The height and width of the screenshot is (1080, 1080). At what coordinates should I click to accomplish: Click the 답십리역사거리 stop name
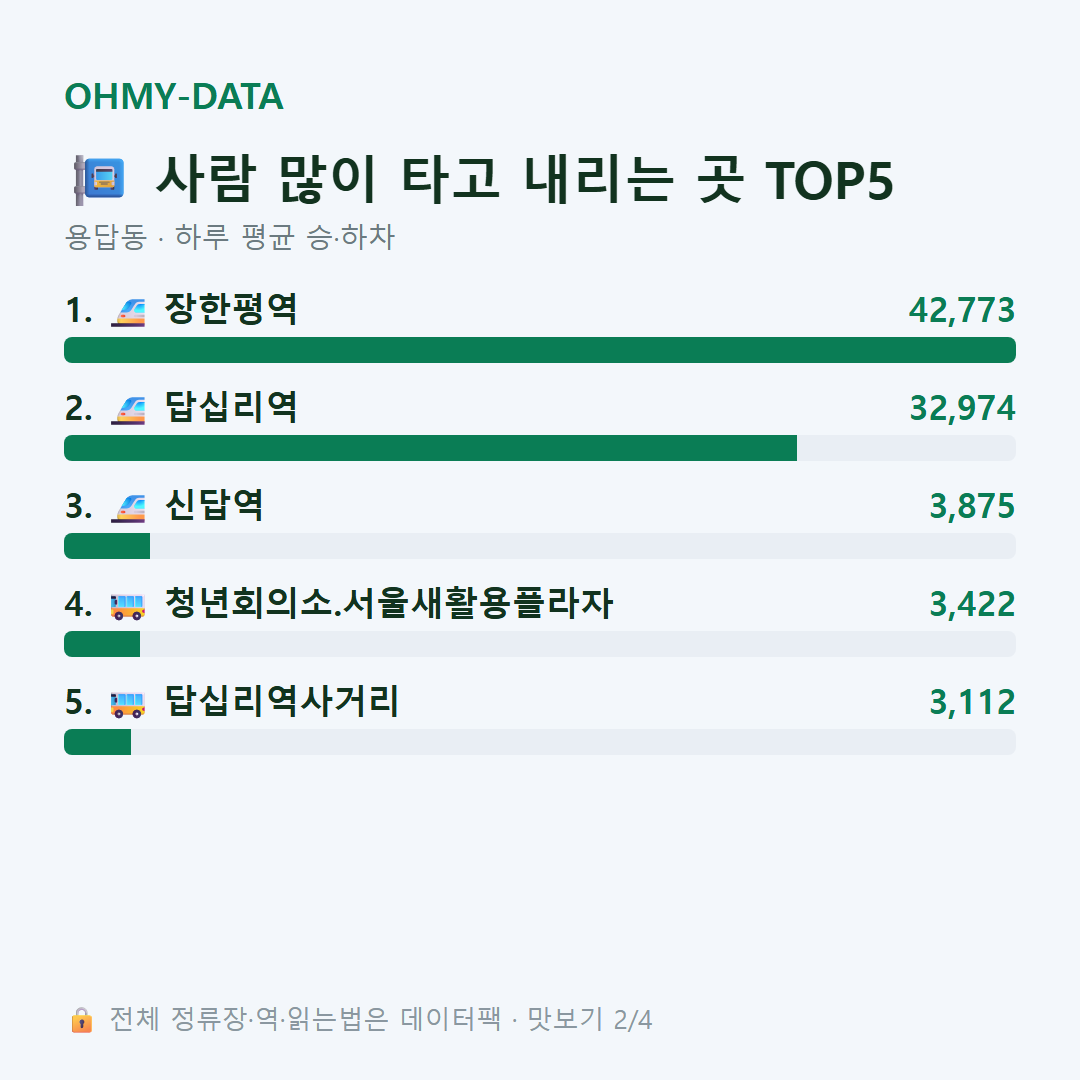point(281,701)
